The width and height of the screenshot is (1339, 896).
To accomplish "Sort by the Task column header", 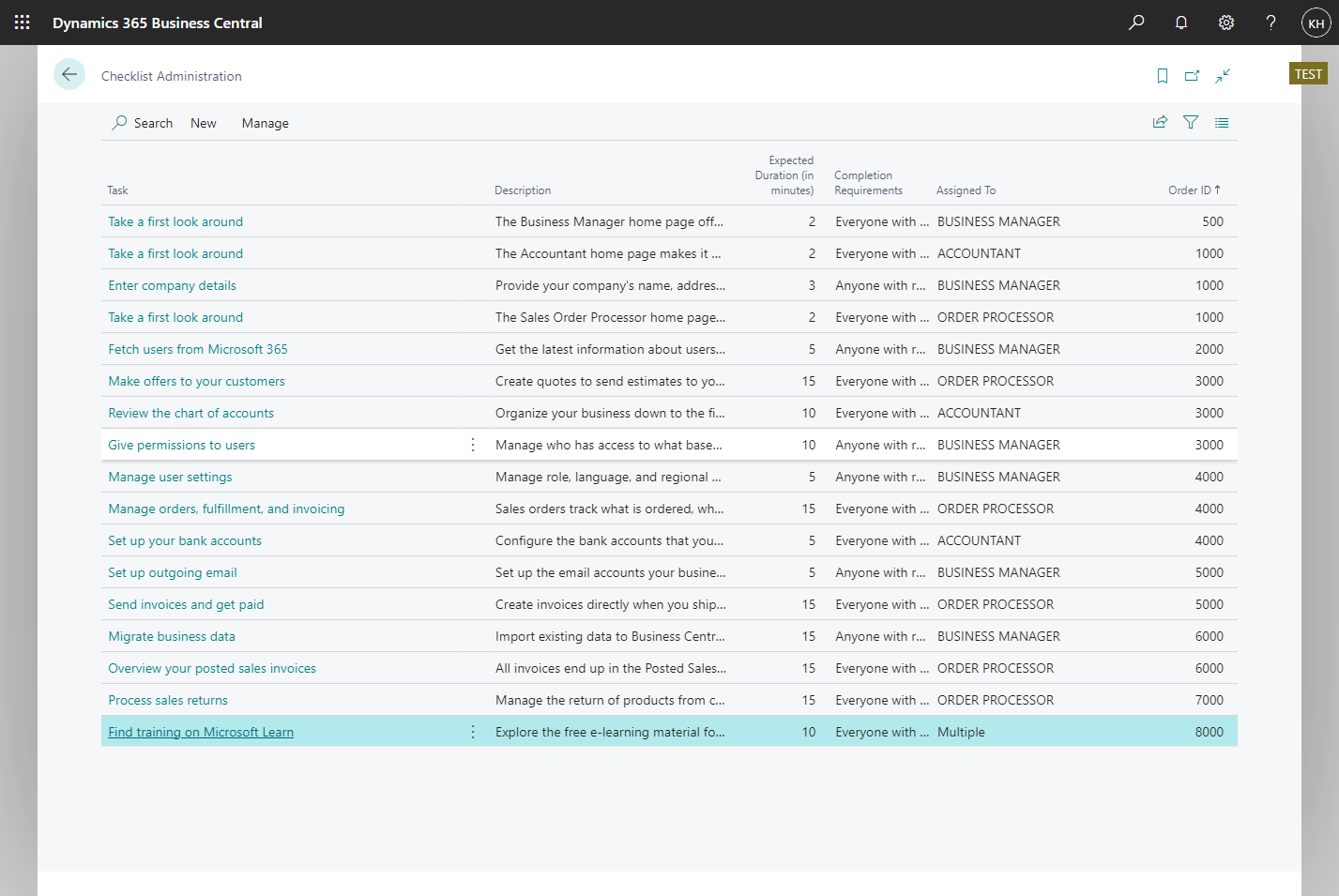I will coord(117,190).
